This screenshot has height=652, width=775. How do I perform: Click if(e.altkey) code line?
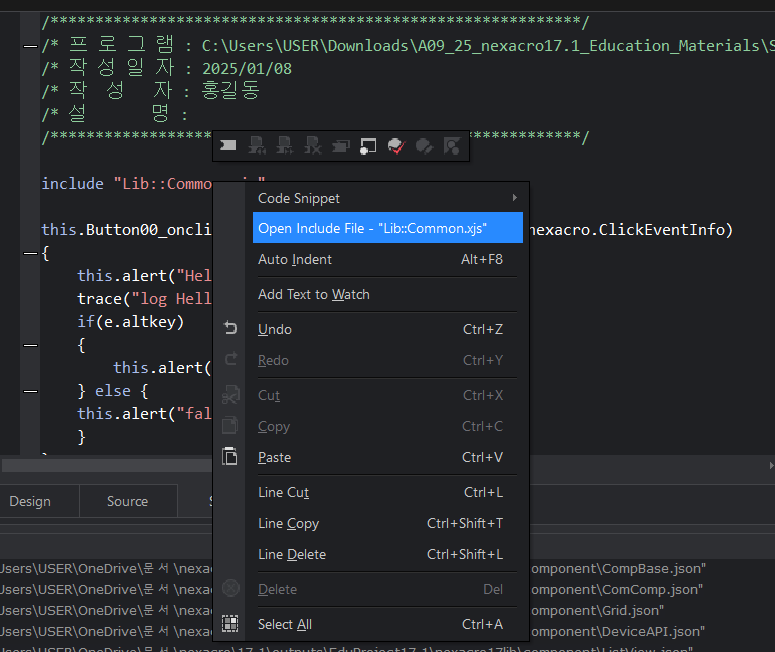tap(130, 322)
